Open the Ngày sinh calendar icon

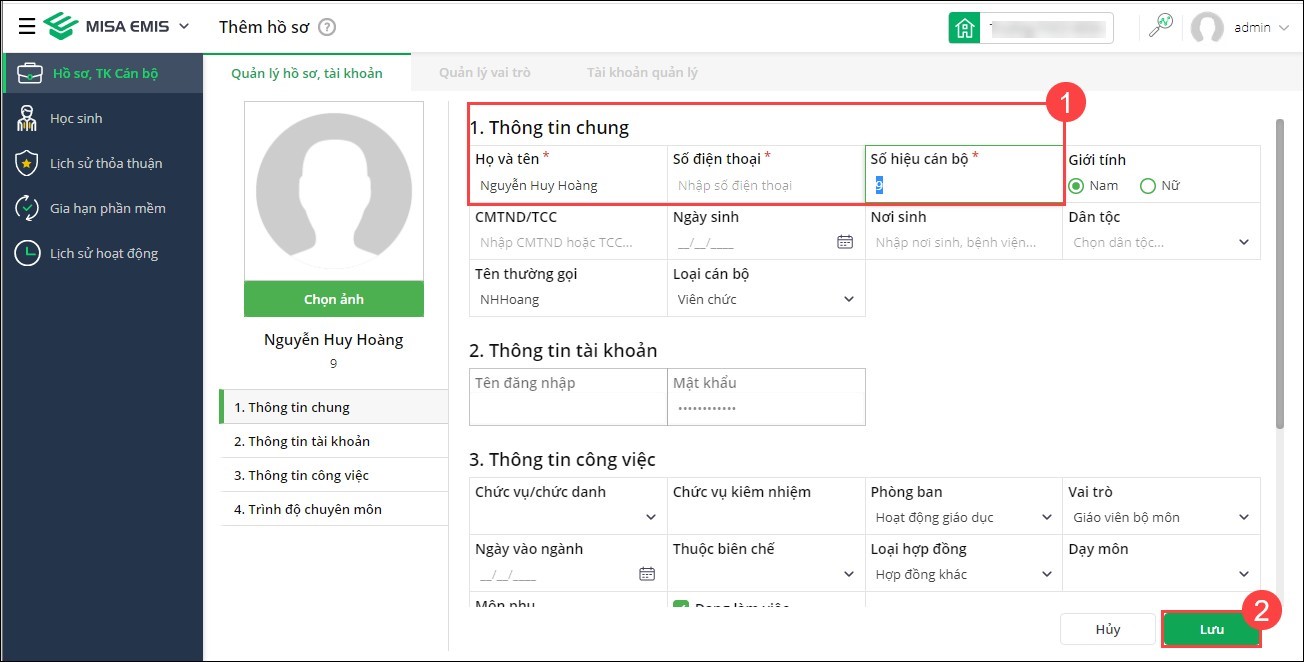(x=845, y=242)
